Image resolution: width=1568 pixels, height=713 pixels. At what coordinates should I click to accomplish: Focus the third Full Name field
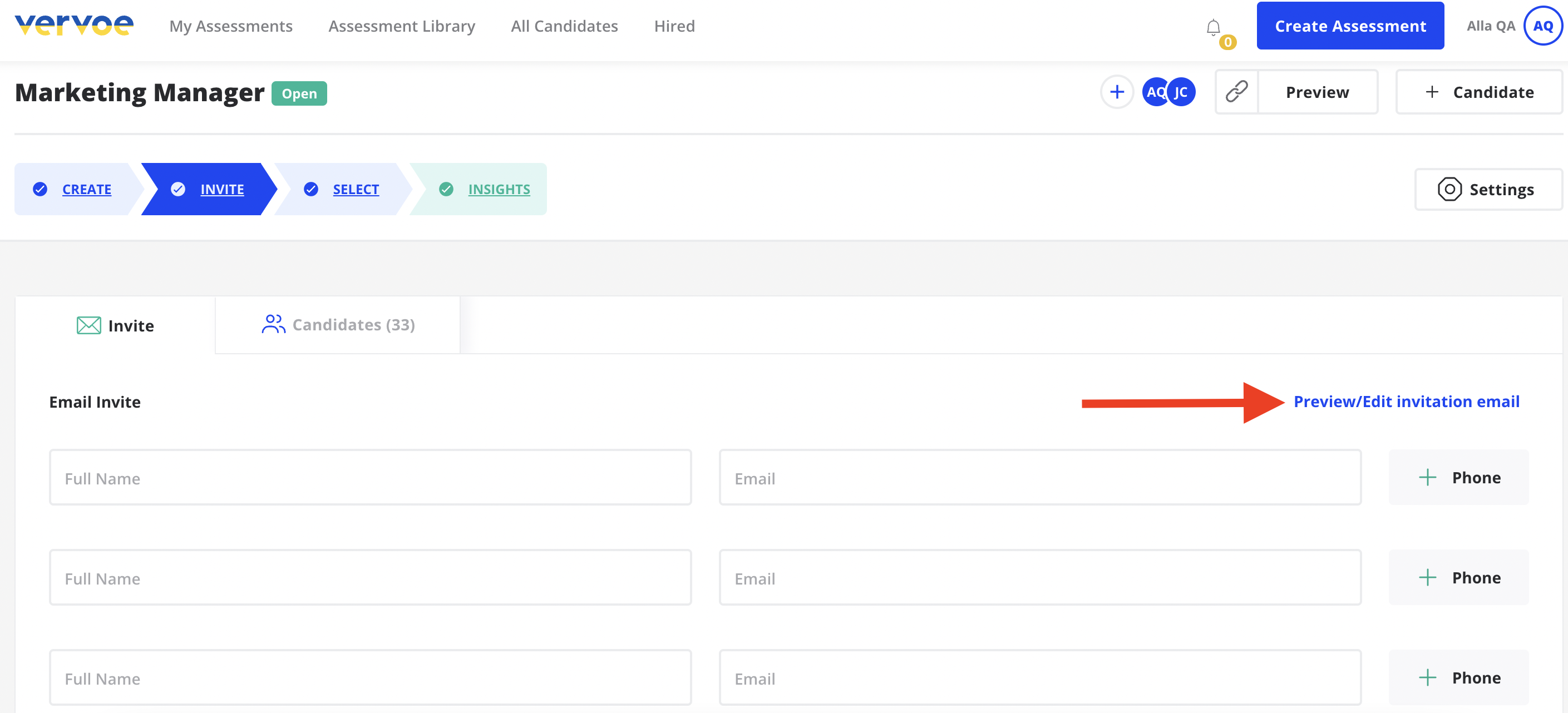point(370,678)
